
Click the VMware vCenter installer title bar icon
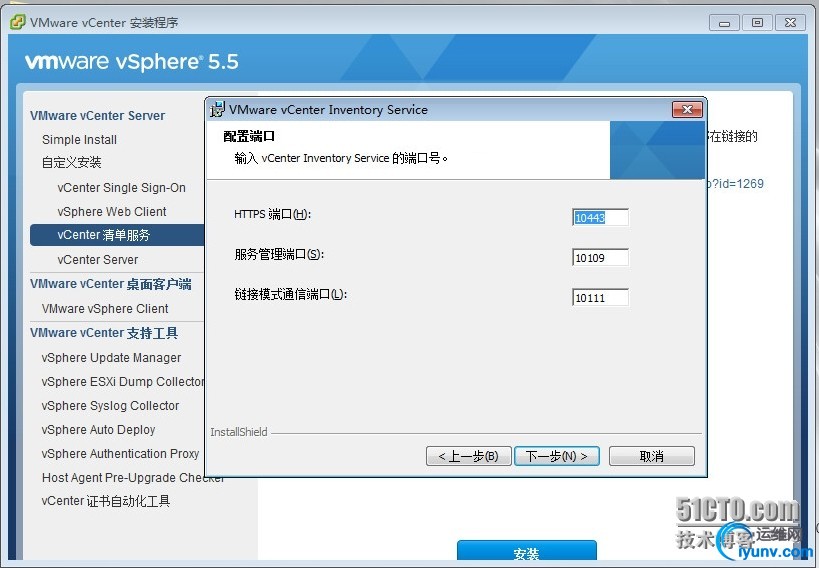click(x=18, y=22)
